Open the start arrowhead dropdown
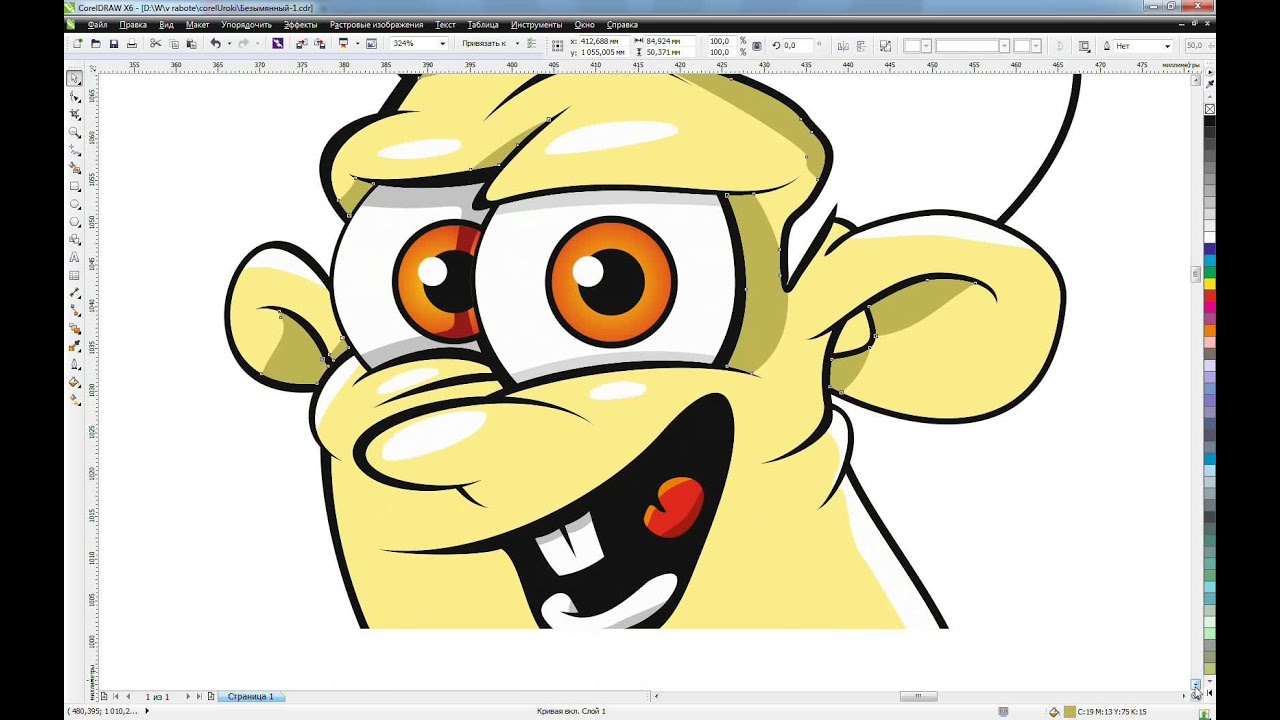Viewport: 1280px width, 720px height. (925, 46)
